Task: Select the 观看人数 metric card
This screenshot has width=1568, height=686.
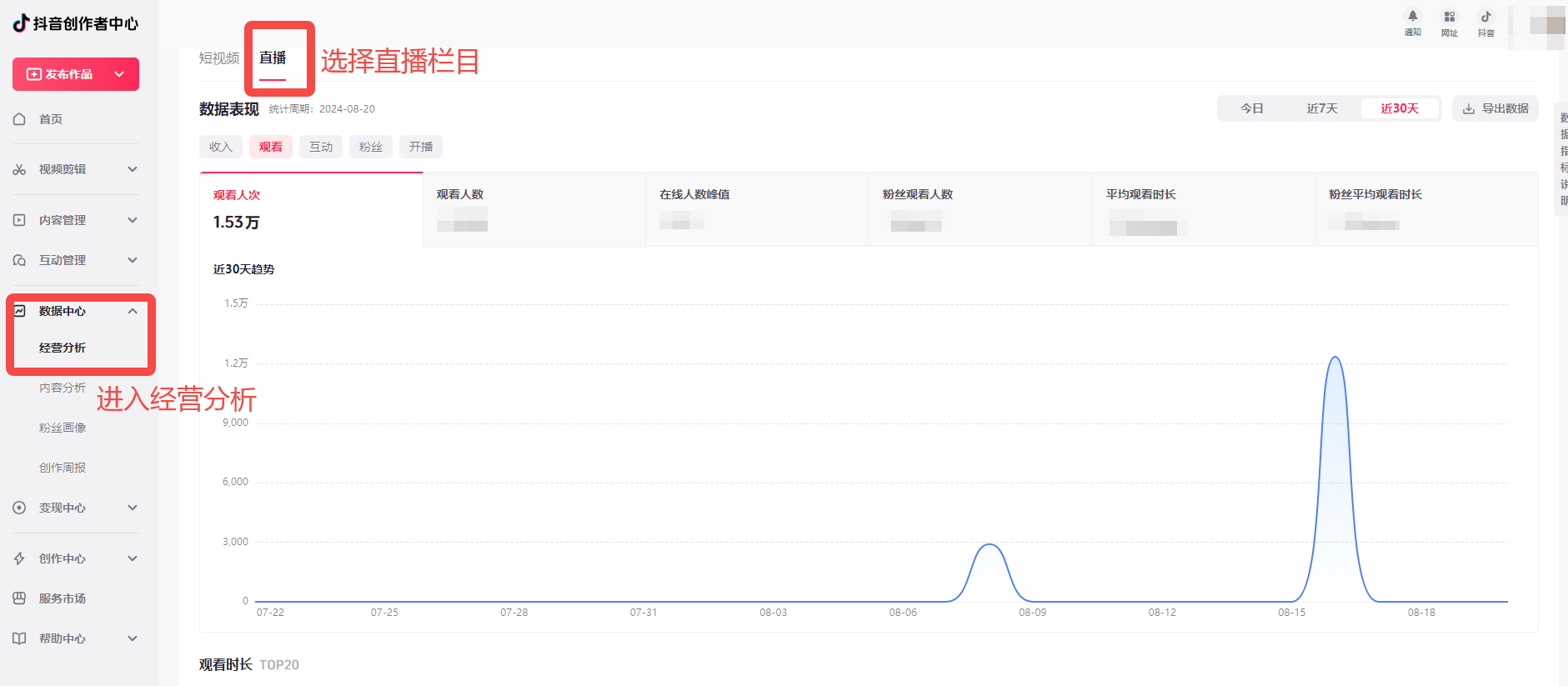Action: point(534,209)
